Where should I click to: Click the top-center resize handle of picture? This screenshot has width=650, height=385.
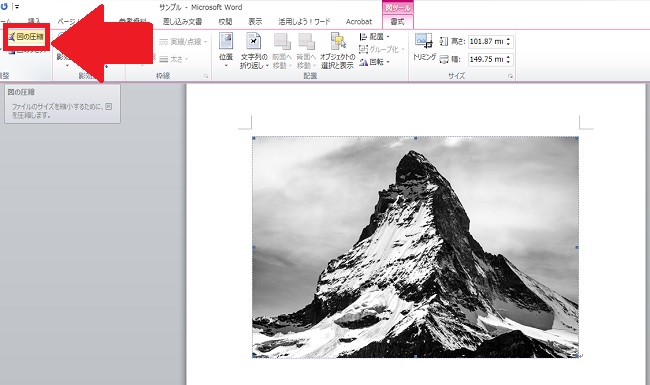click(415, 138)
